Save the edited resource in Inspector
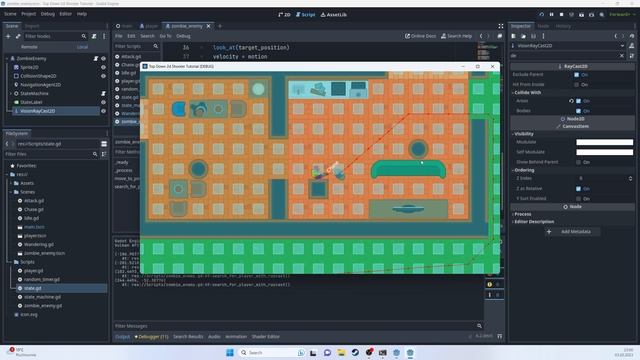The image size is (640, 360). (533, 36)
